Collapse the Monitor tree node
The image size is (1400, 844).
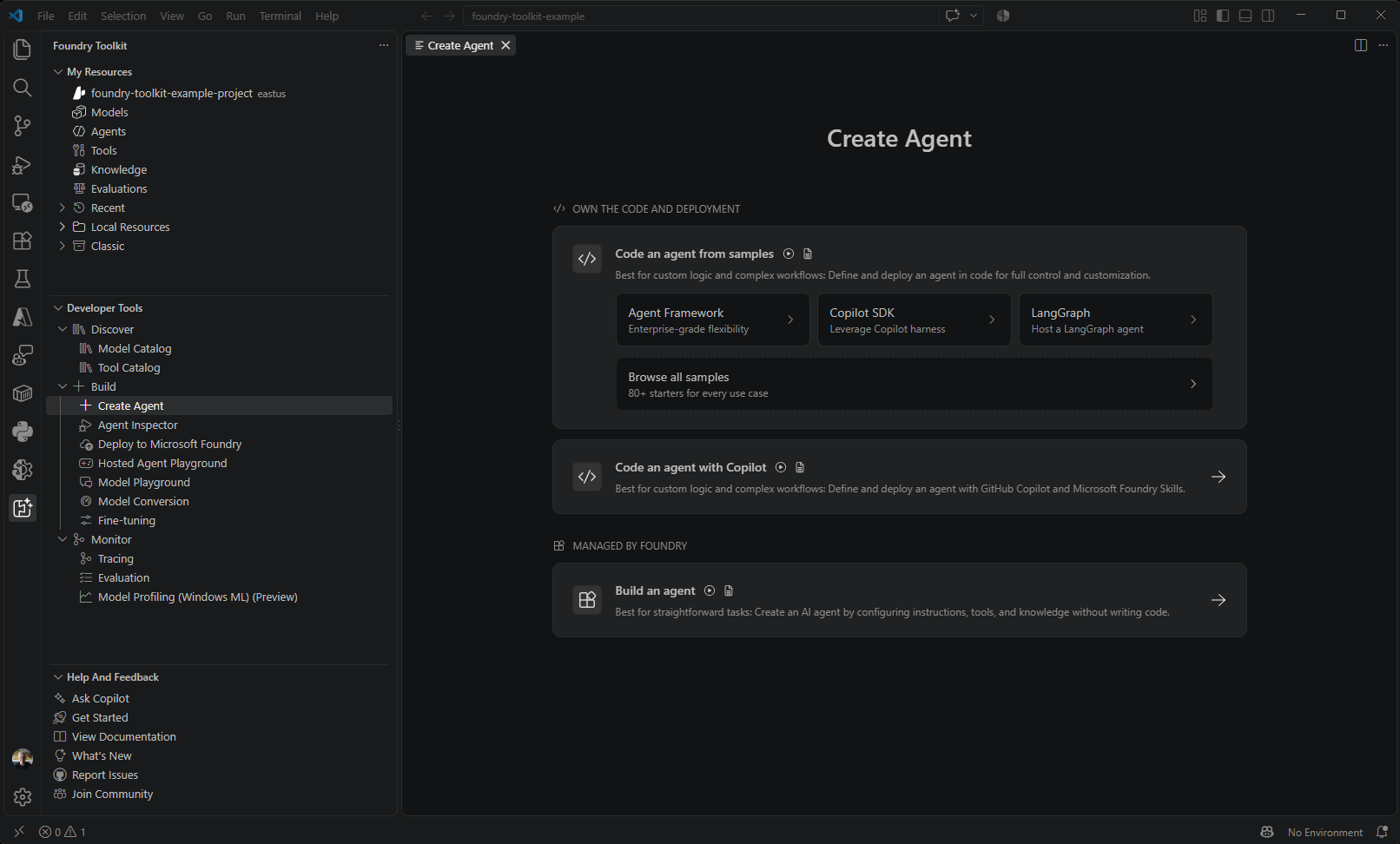[63, 539]
